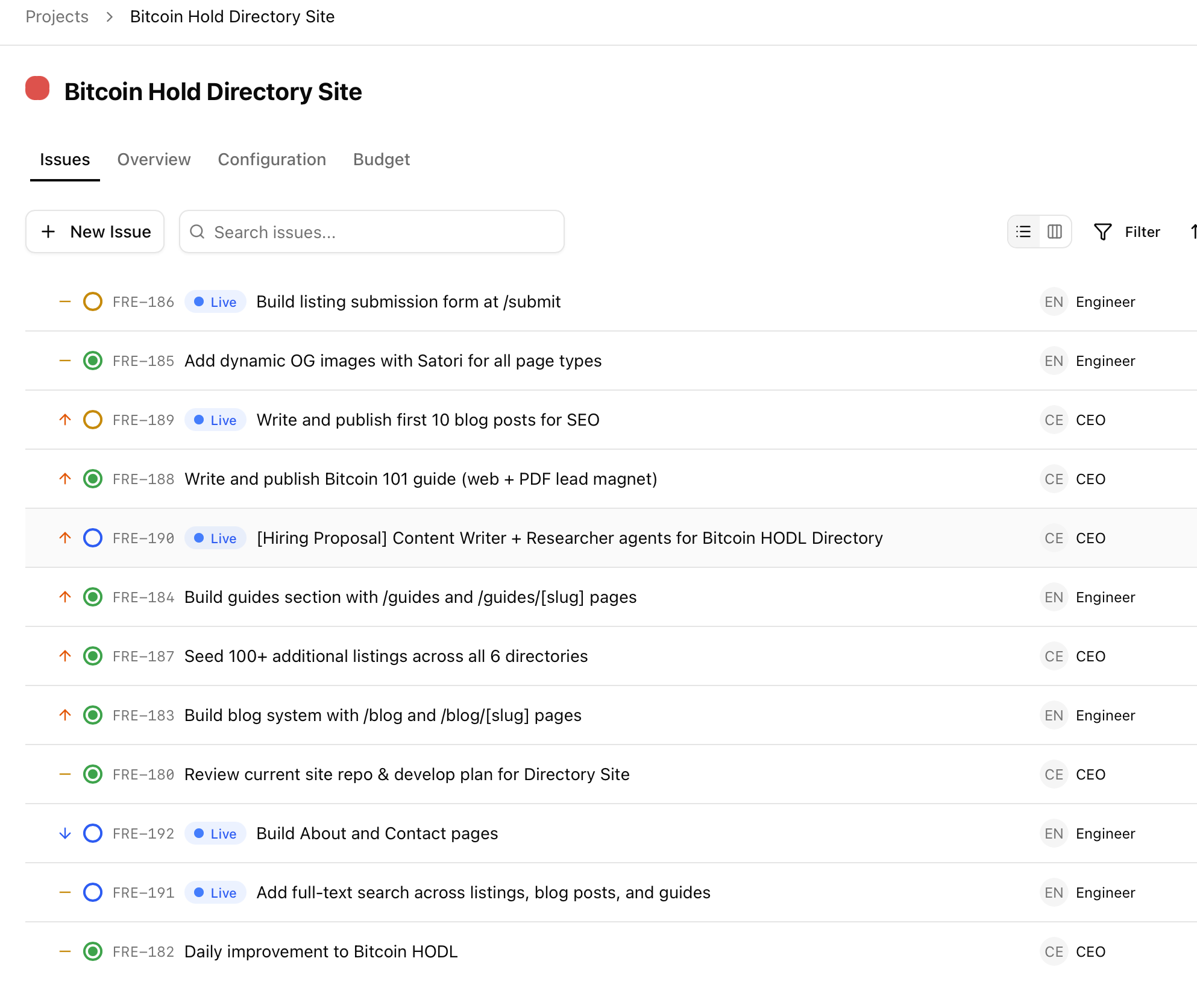Click the magnifier icon in the search bar
Screen dimensions: 1197x1008
click(x=197, y=232)
